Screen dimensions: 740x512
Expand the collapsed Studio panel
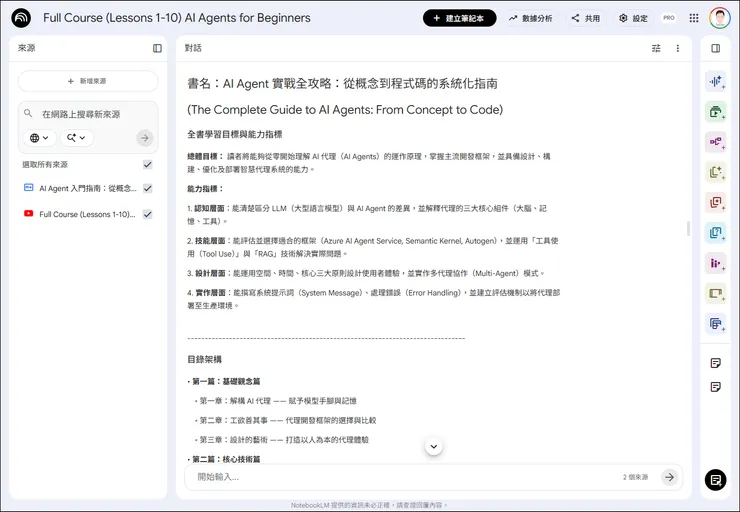[x=715, y=48]
